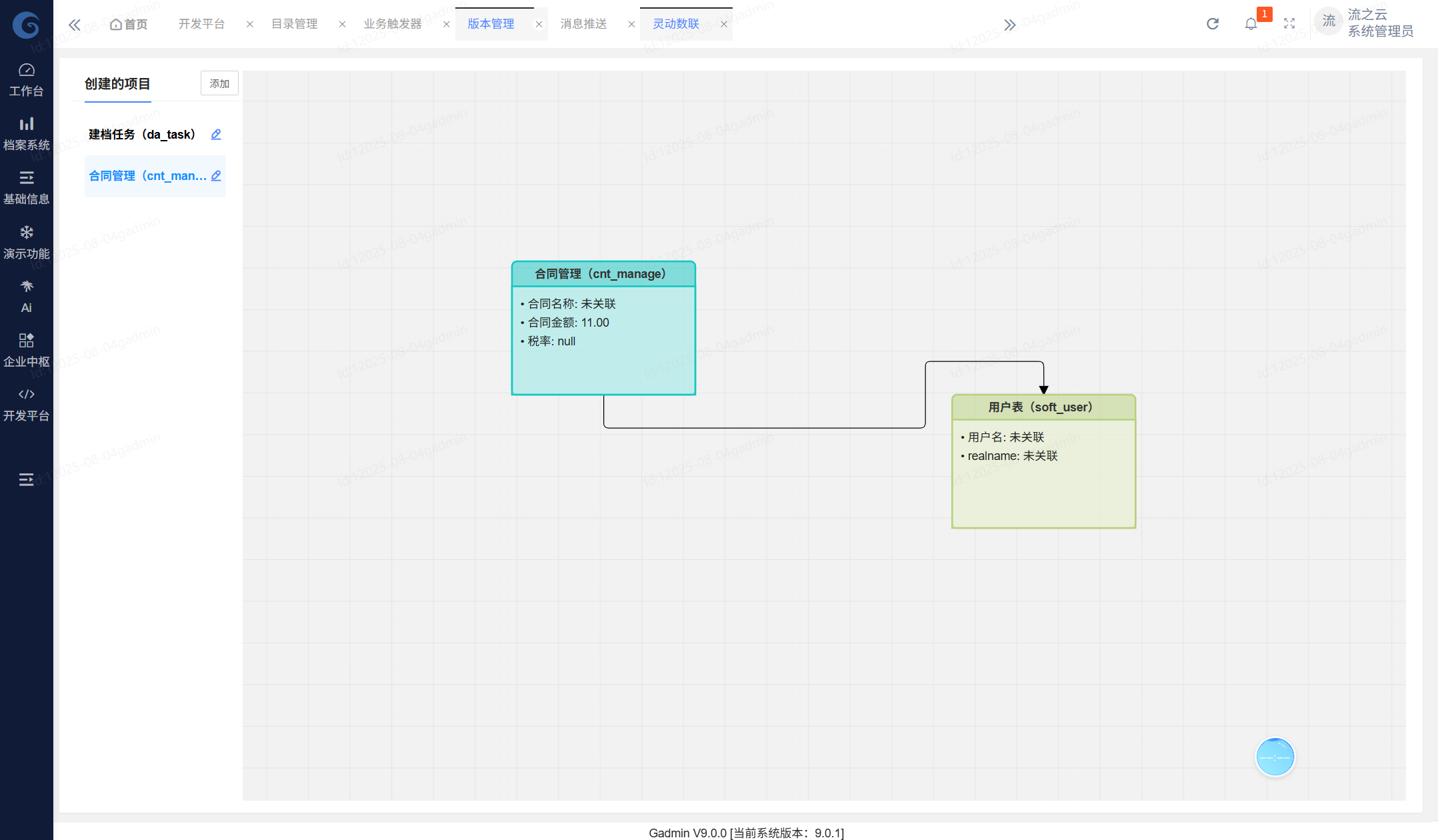Click the refresh page icon
Image resolution: width=1438 pixels, height=840 pixels.
point(1212,24)
